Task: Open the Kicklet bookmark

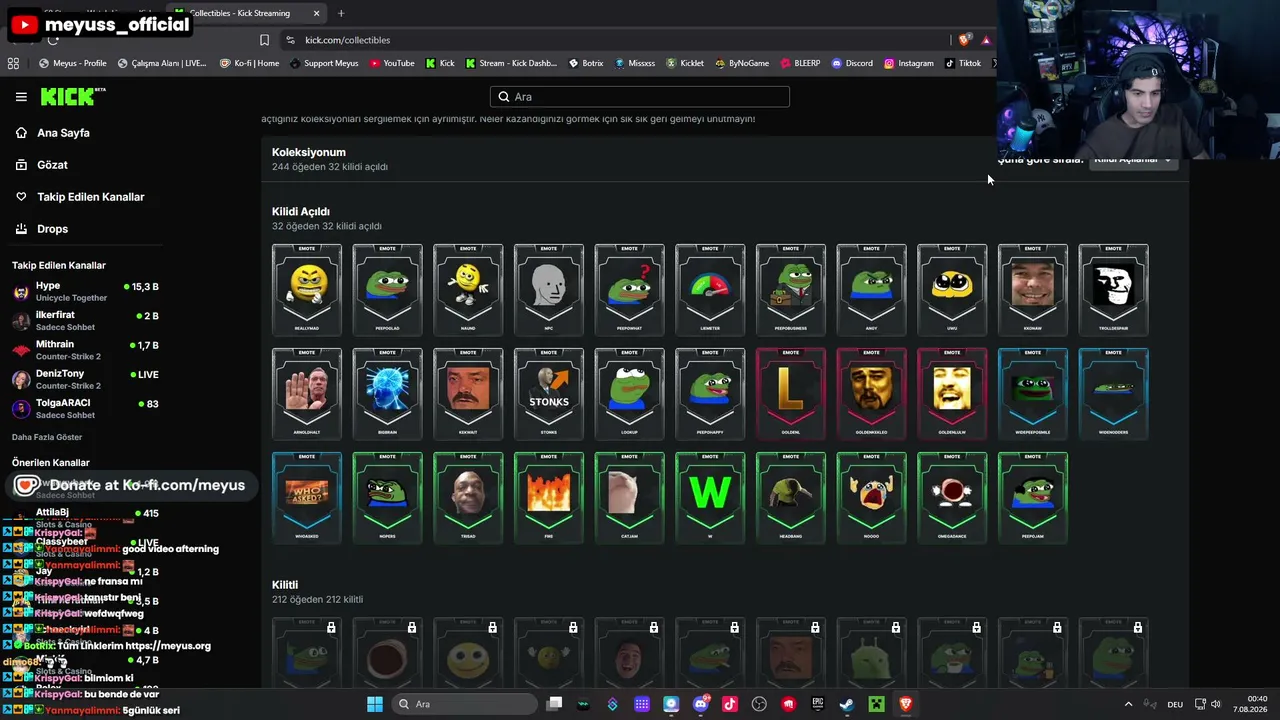Action: [685, 63]
